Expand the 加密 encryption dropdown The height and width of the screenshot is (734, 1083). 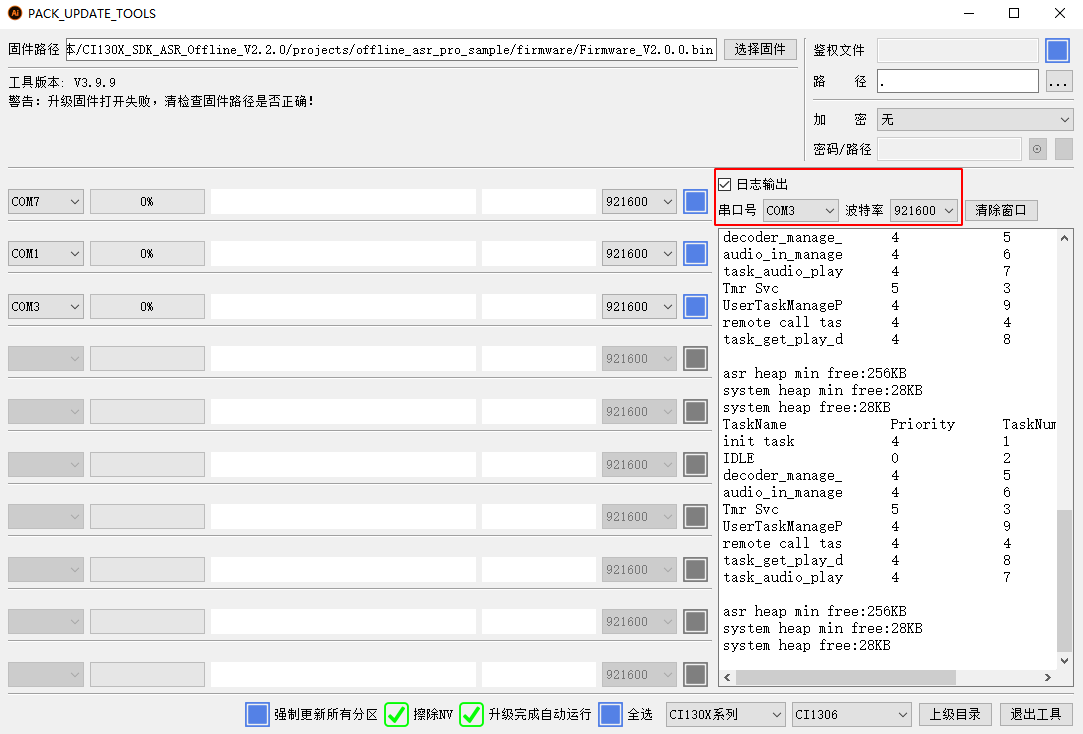tap(974, 120)
